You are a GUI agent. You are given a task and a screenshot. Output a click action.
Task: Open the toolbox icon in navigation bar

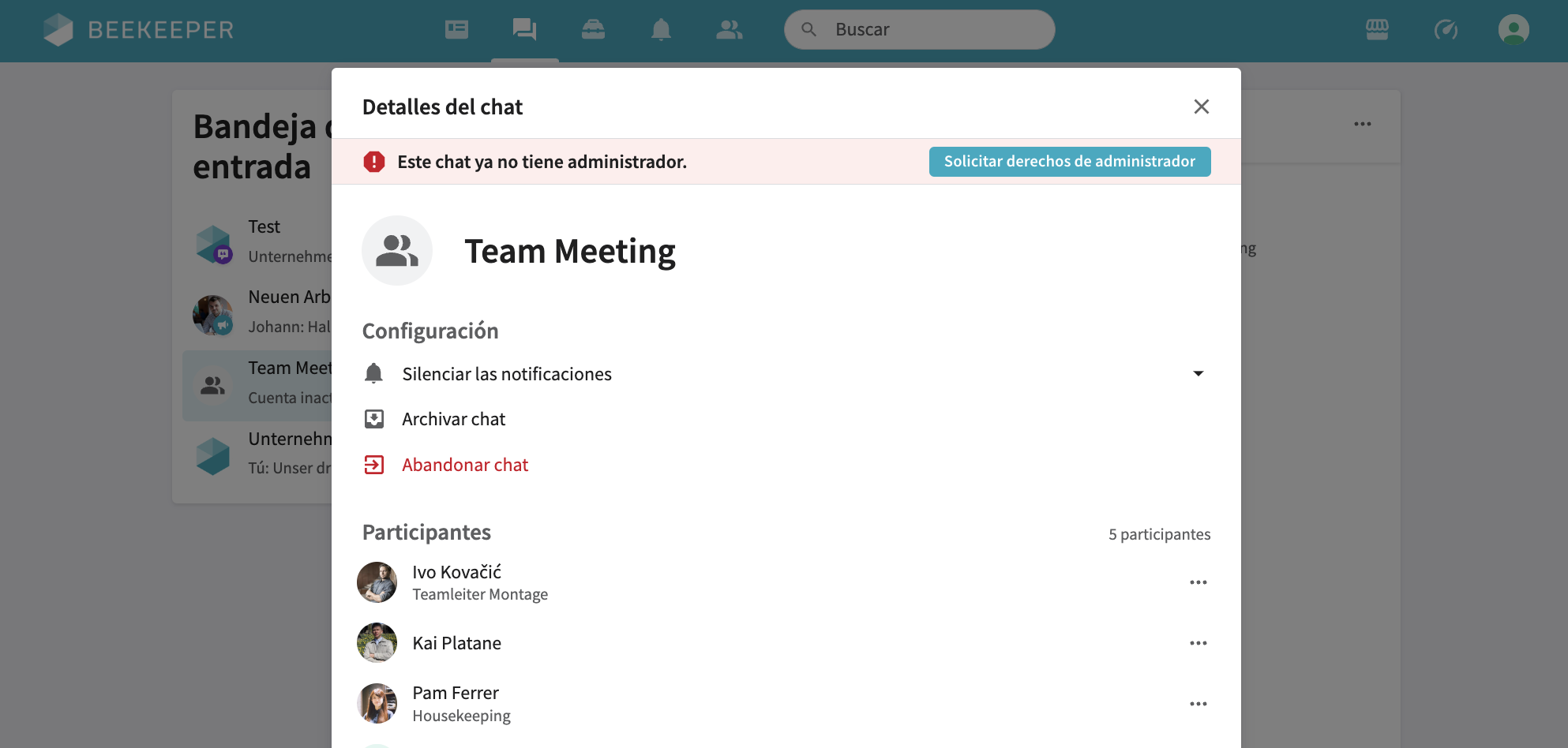point(593,29)
